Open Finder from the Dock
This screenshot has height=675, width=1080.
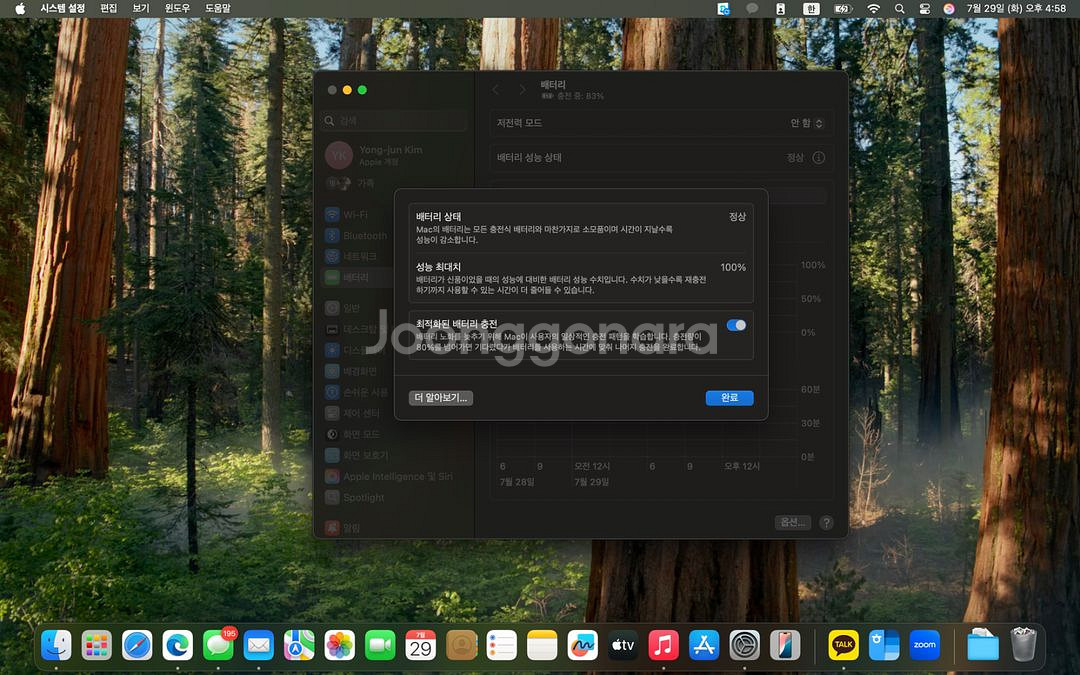click(56, 645)
